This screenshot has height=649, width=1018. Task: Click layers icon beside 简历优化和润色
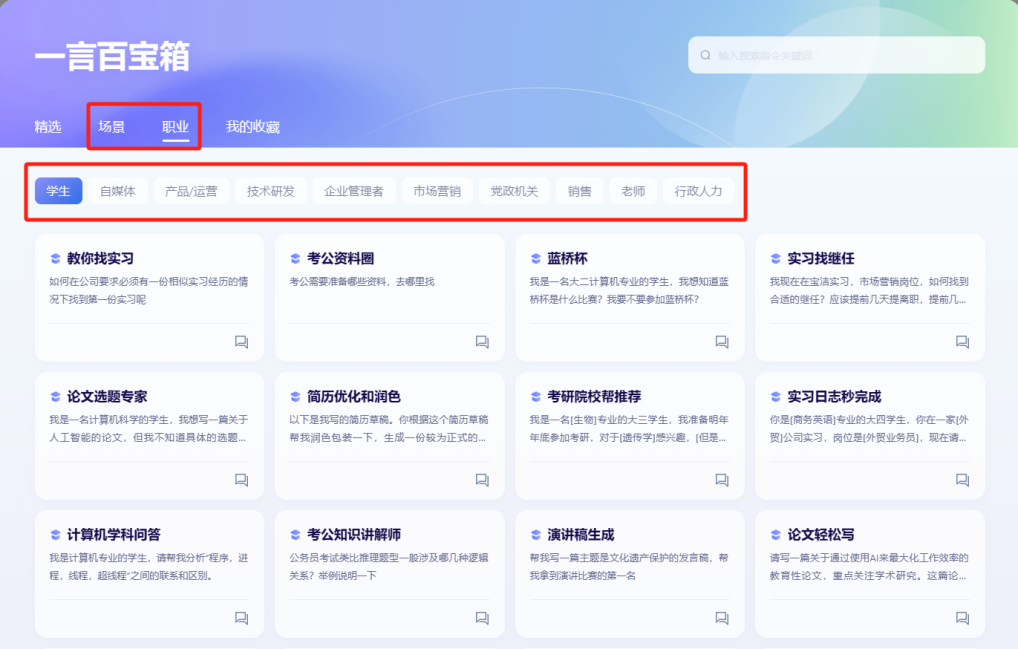[x=295, y=397]
